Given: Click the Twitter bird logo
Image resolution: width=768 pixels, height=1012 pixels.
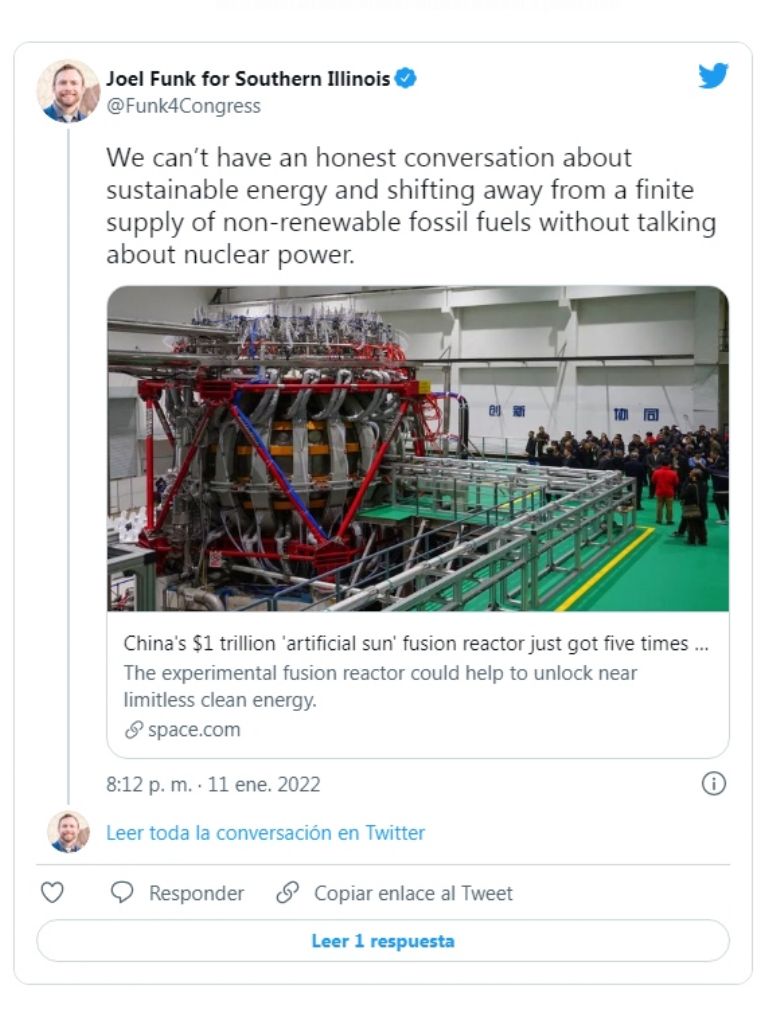Looking at the screenshot, I should [713, 76].
